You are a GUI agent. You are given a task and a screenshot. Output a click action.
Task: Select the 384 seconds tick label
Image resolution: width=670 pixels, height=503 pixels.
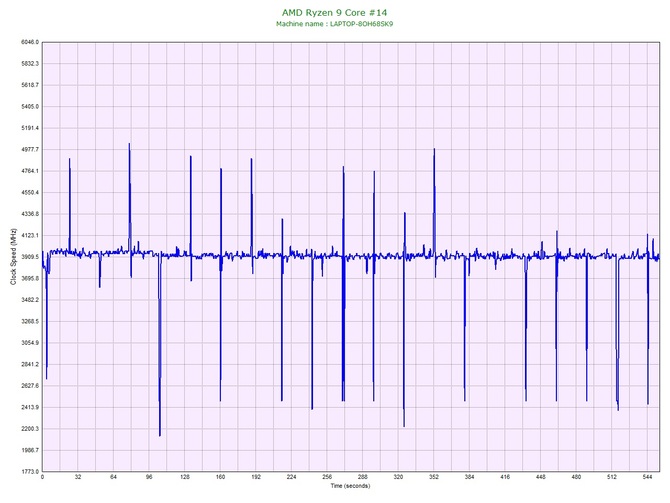(469, 477)
